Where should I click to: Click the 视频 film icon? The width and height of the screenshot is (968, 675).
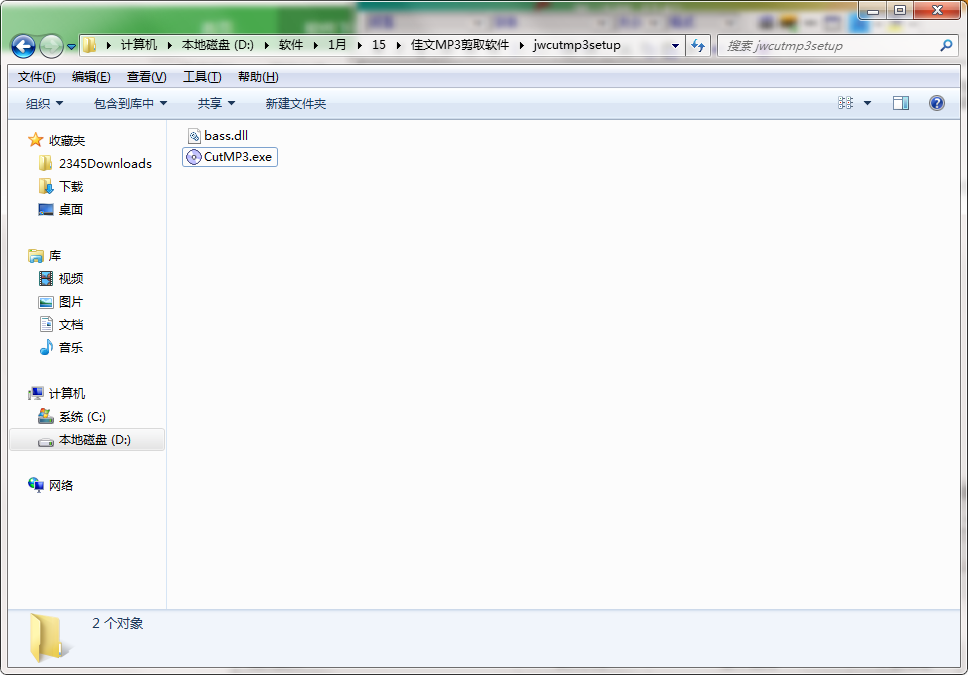(46, 279)
